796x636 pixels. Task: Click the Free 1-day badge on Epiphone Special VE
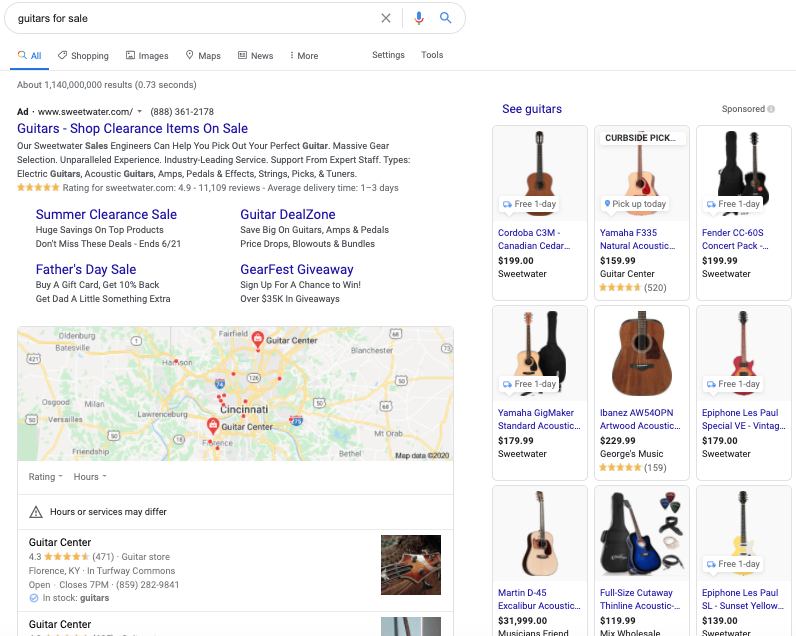point(734,384)
